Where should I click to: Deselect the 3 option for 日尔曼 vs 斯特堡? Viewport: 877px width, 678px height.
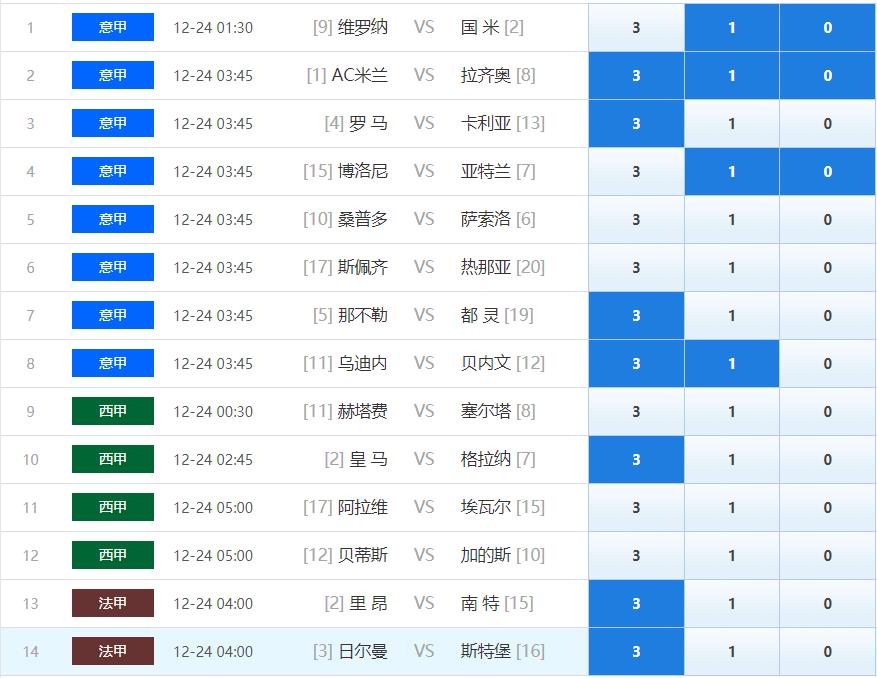pyautogui.click(x=636, y=652)
